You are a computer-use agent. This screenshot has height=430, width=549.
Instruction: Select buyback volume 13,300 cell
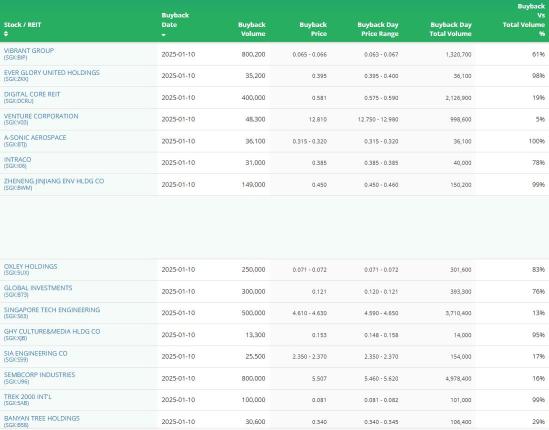point(255,335)
